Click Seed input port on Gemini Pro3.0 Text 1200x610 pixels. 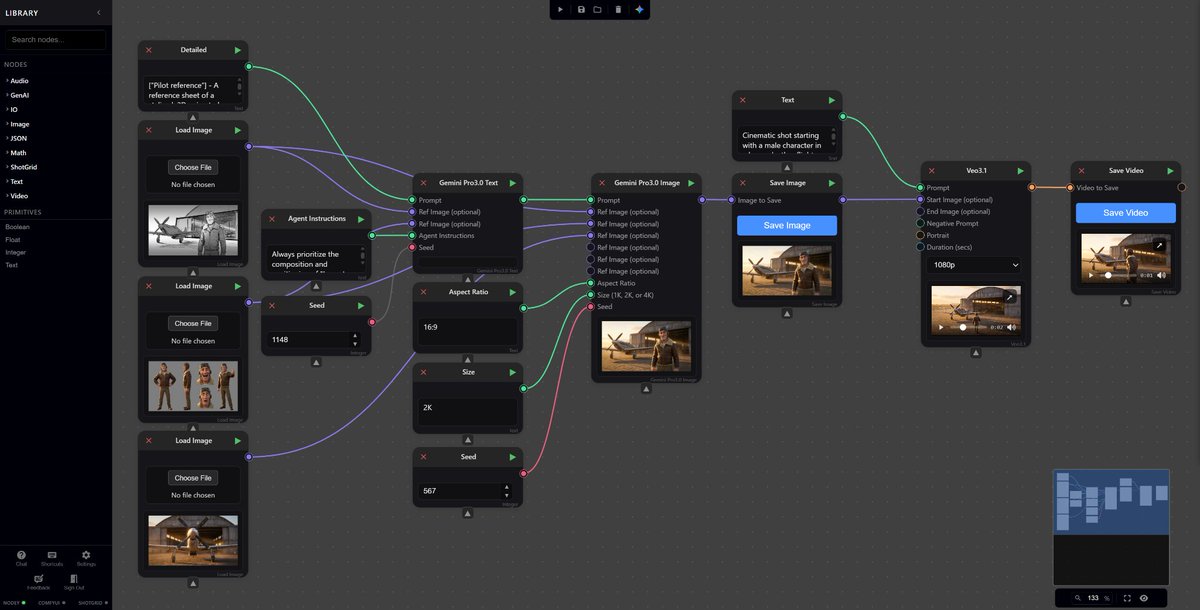411,247
